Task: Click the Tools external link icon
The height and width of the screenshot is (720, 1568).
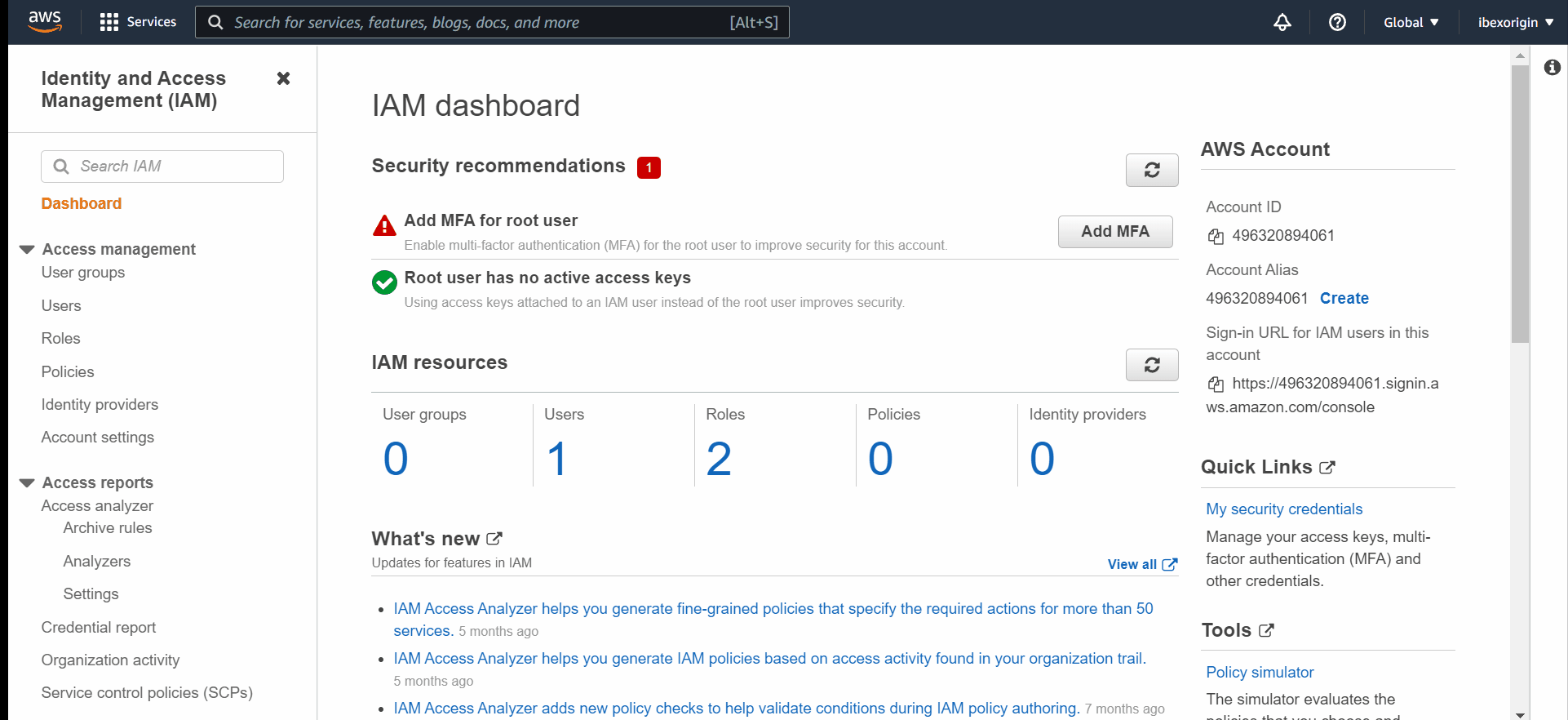Action: pyautogui.click(x=1266, y=630)
